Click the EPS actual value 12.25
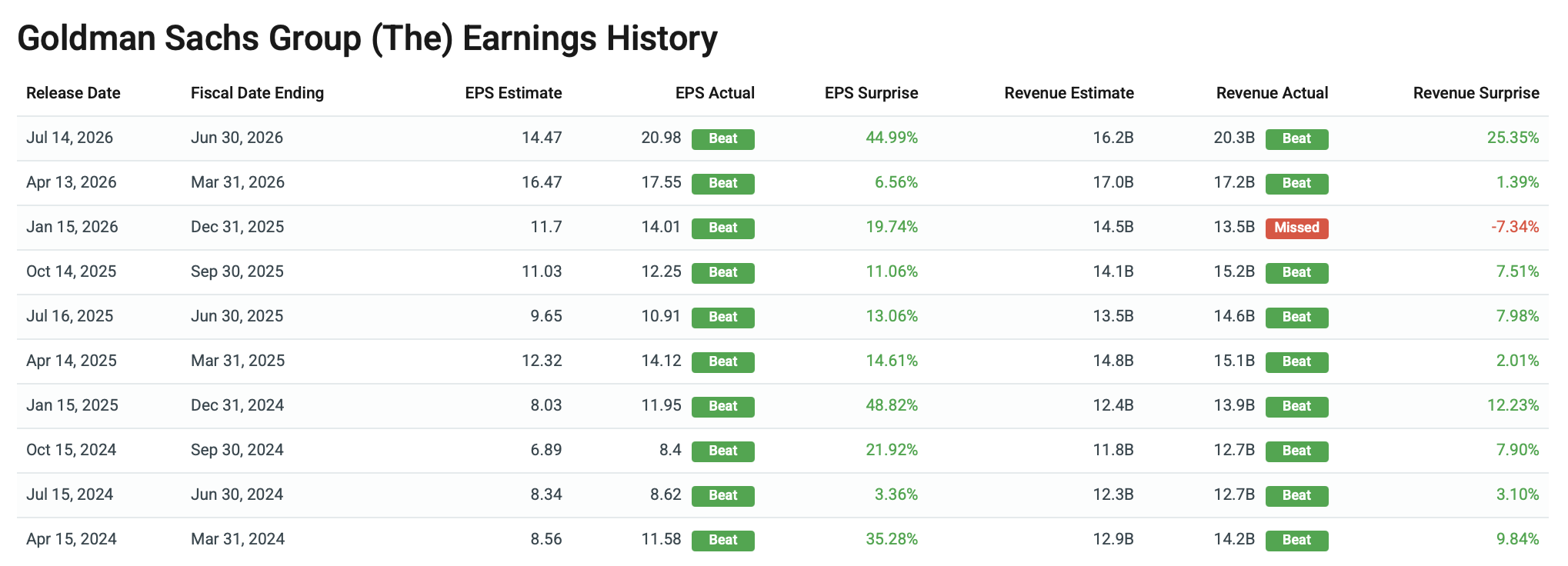This screenshot has width=1568, height=566. click(x=662, y=271)
